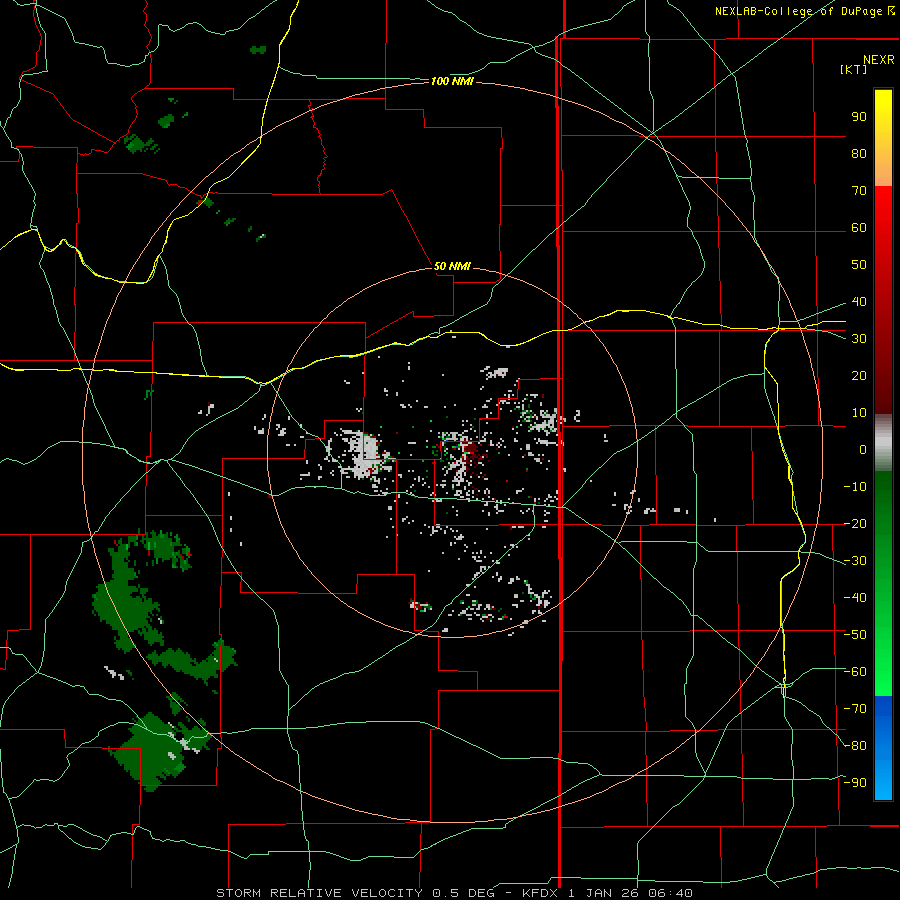The width and height of the screenshot is (900, 900).
Task: Select the -90 value on the velocity scale
Action: (x=855, y=782)
